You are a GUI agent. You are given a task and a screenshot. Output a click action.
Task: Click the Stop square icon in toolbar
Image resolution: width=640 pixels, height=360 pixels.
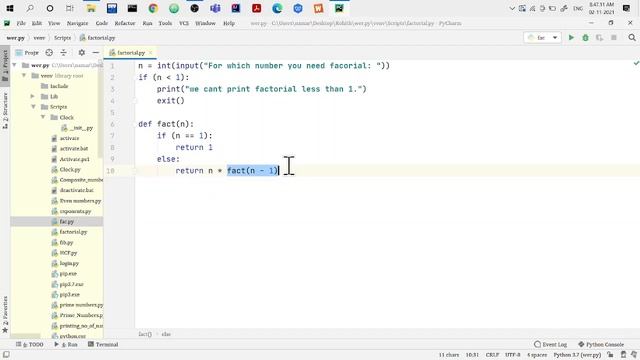click(x=613, y=38)
